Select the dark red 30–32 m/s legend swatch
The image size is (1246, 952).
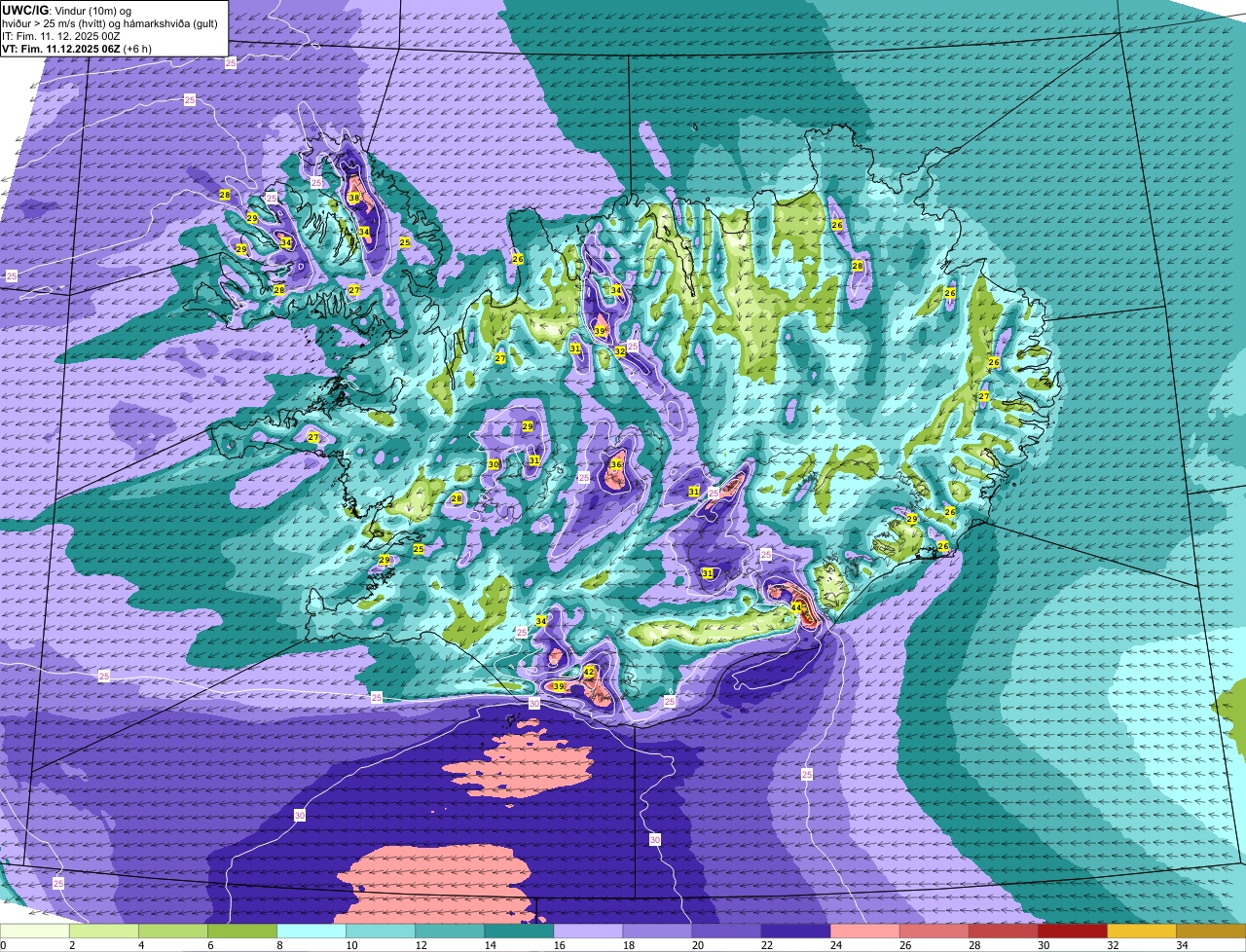1072,931
